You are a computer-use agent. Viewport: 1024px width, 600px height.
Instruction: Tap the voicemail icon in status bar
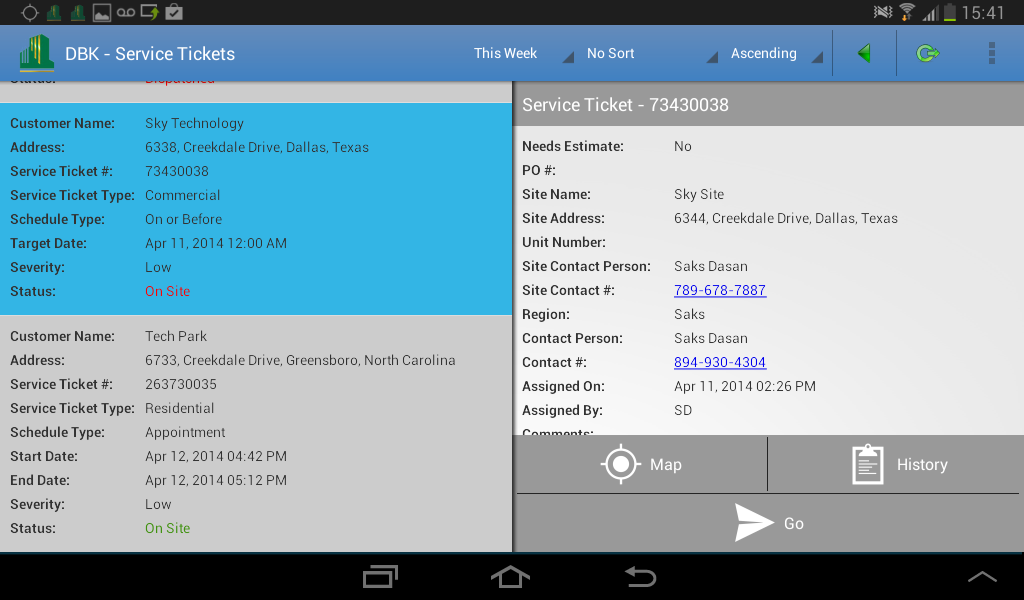[126, 12]
